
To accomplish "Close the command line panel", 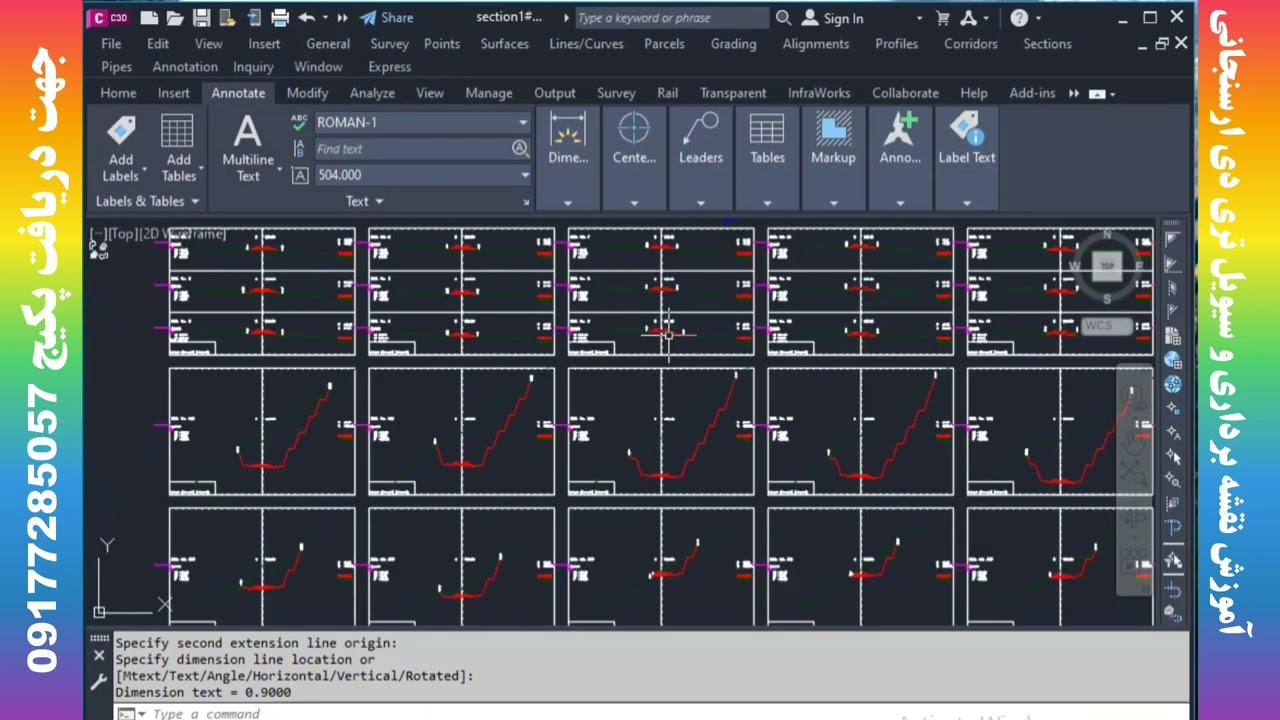I will 99,656.
